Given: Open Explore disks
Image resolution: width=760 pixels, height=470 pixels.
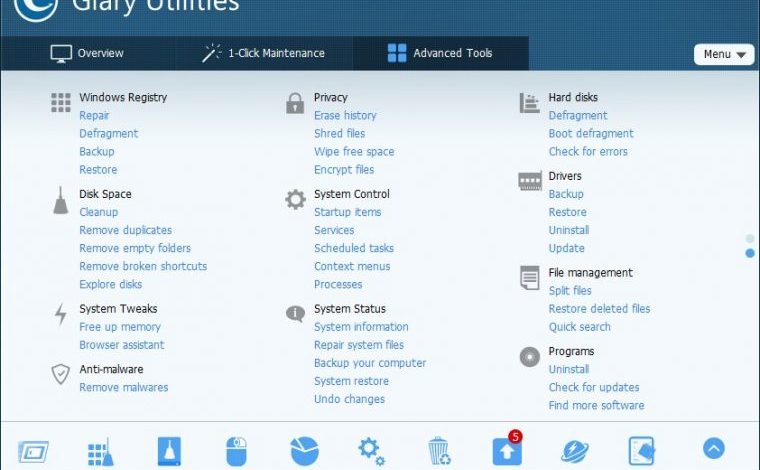Looking at the screenshot, I should [x=111, y=284].
